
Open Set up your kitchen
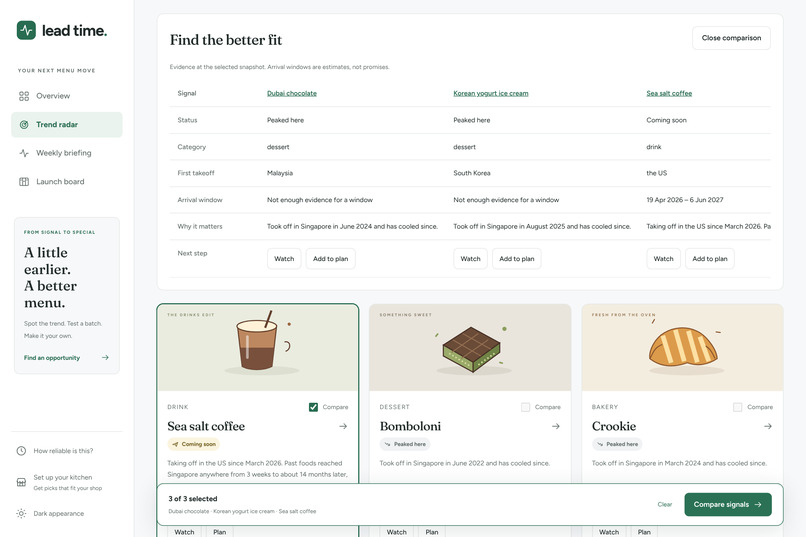tap(67, 482)
